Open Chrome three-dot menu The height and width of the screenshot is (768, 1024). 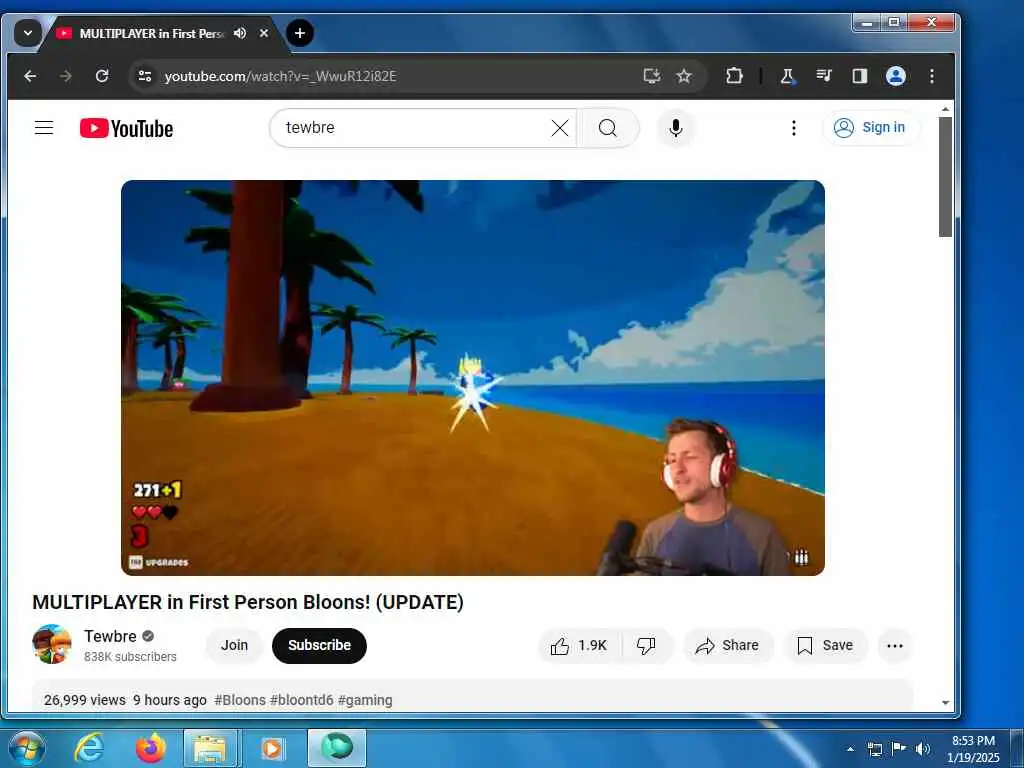tap(932, 76)
